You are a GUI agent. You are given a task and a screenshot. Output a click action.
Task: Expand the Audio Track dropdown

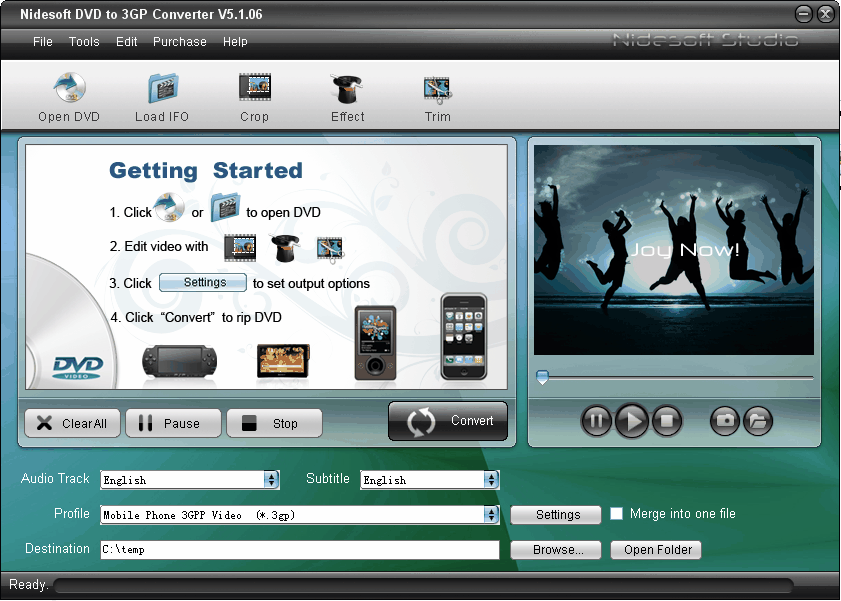tap(271, 480)
